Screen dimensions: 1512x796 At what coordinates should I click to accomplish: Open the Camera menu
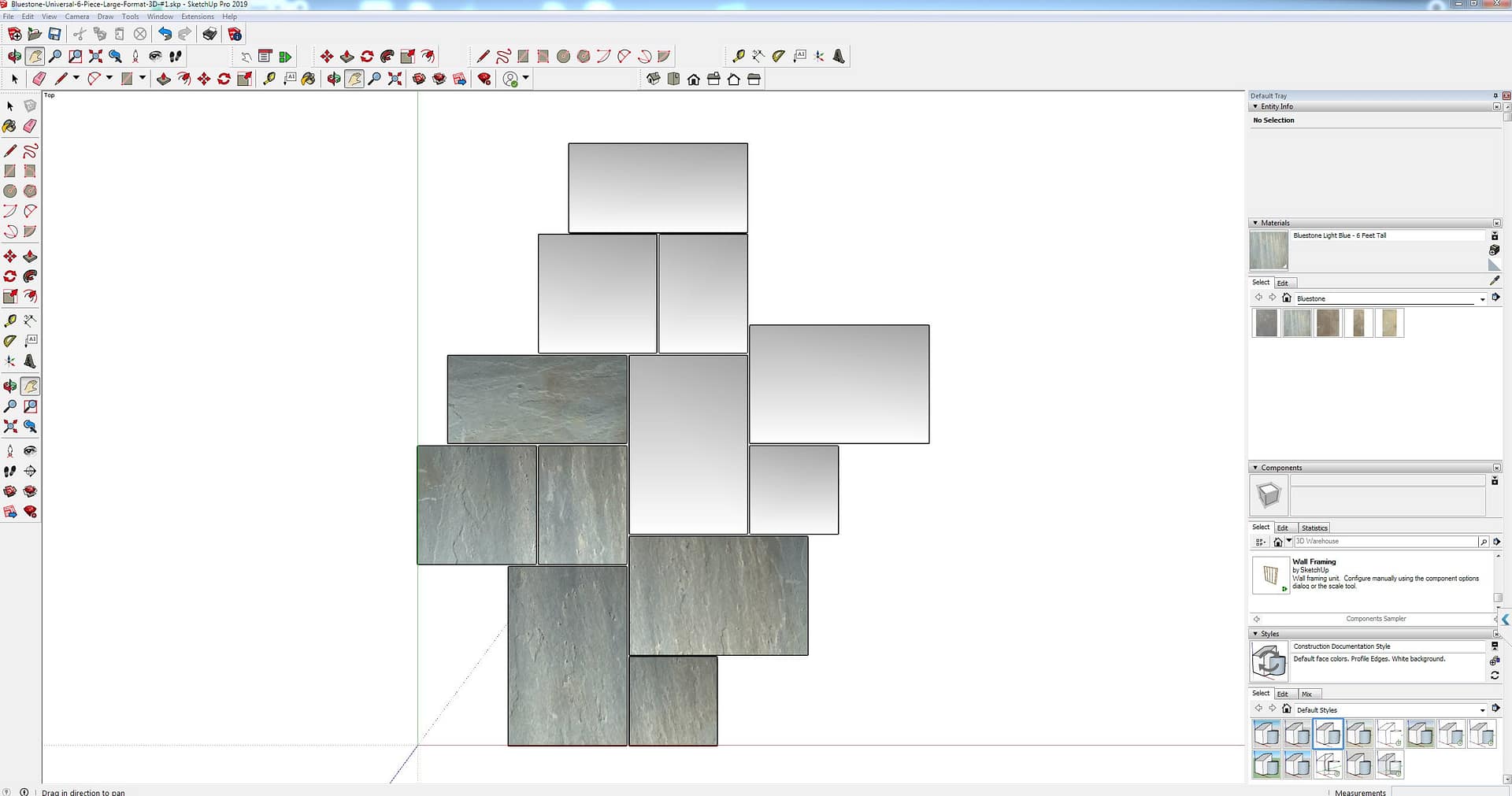[76, 17]
